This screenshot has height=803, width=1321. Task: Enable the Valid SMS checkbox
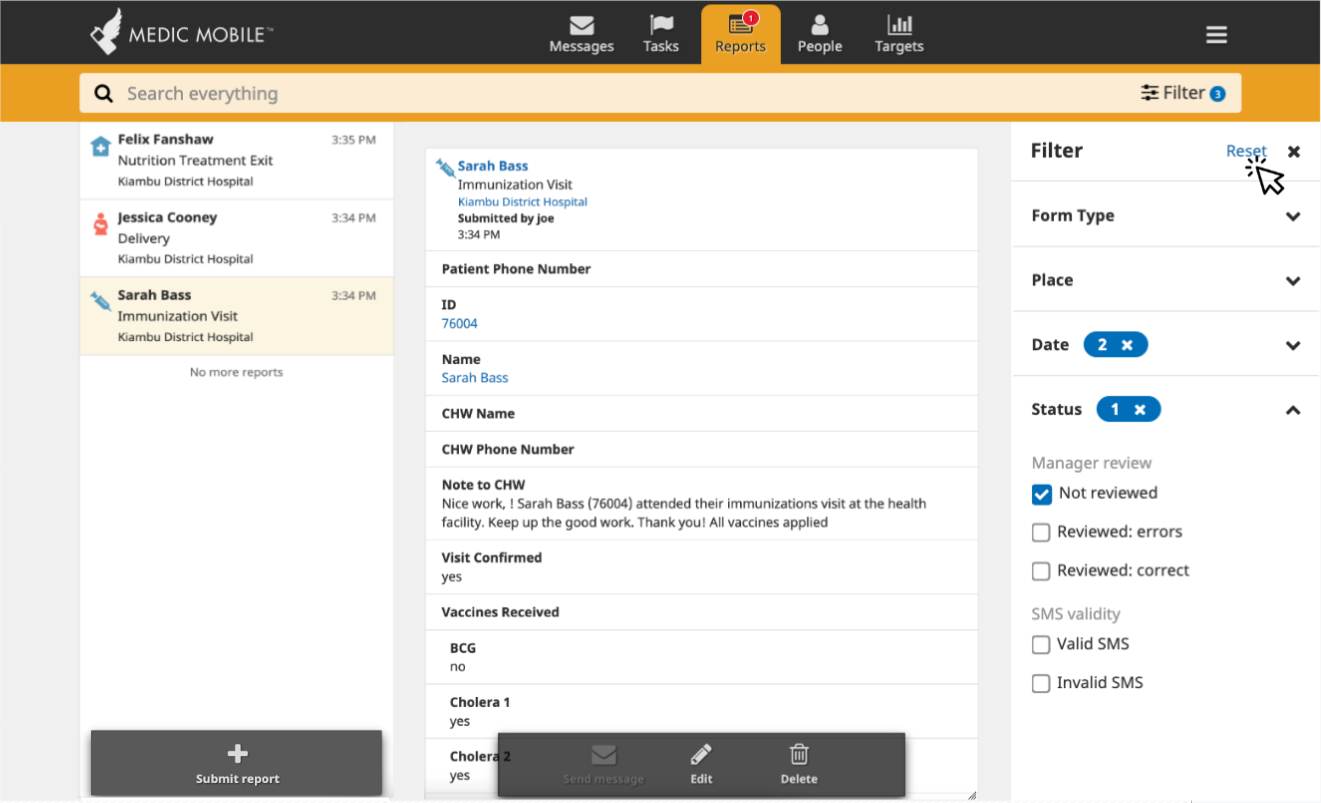tap(1041, 645)
